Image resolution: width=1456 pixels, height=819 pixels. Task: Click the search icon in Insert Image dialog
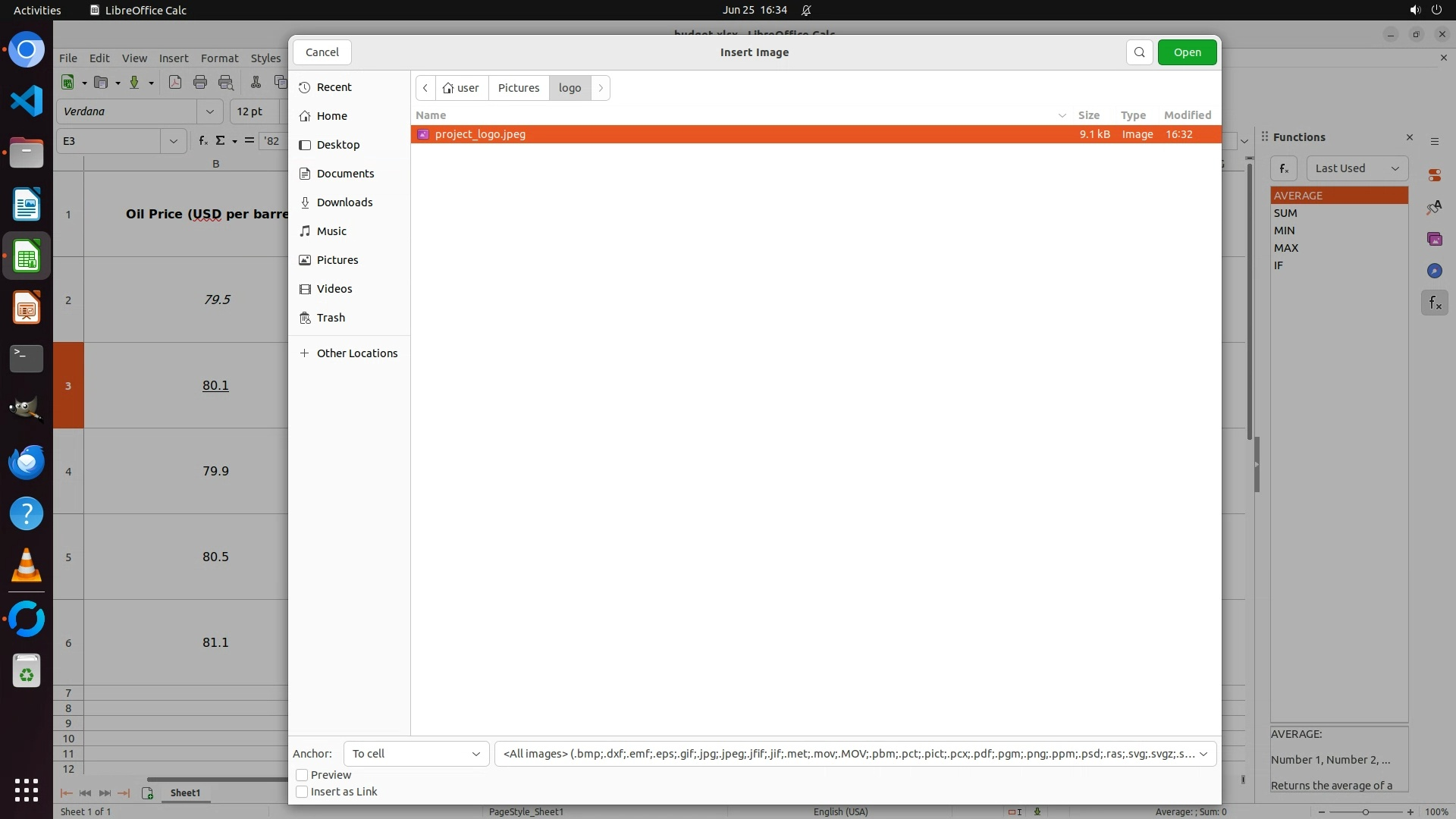pyautogui.click(x=1139, y=52)
